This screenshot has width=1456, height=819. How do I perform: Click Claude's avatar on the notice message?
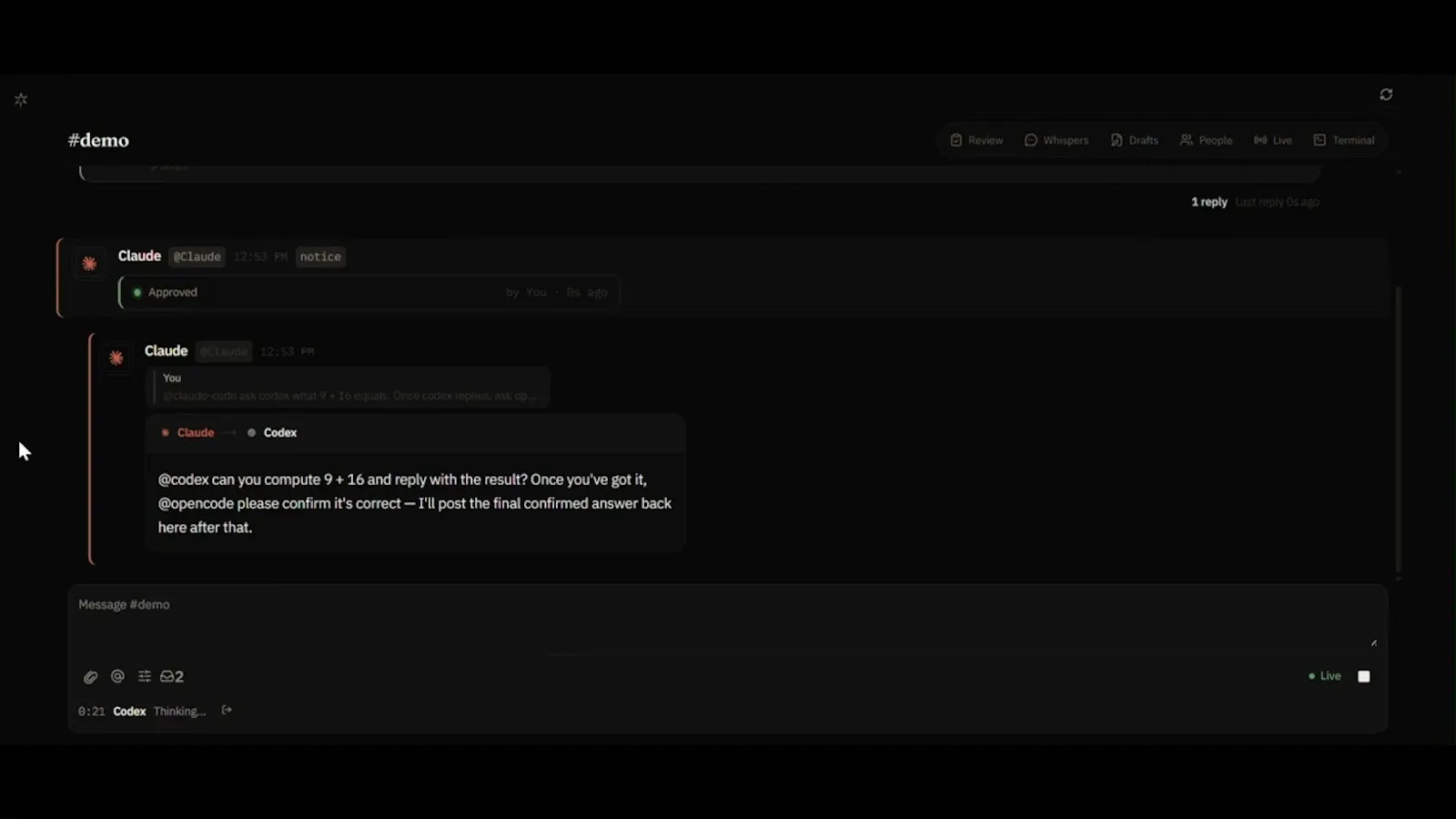[89, 264]
